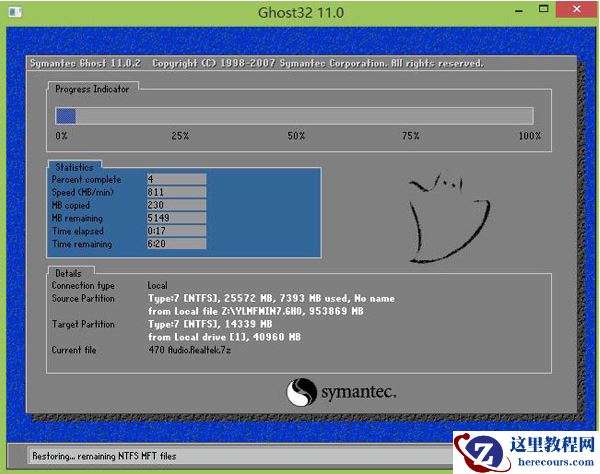The width and height of the screenshot is (600, 474).
Task: Minimize the Ghost32 window
Action: (x=515, y=13)
